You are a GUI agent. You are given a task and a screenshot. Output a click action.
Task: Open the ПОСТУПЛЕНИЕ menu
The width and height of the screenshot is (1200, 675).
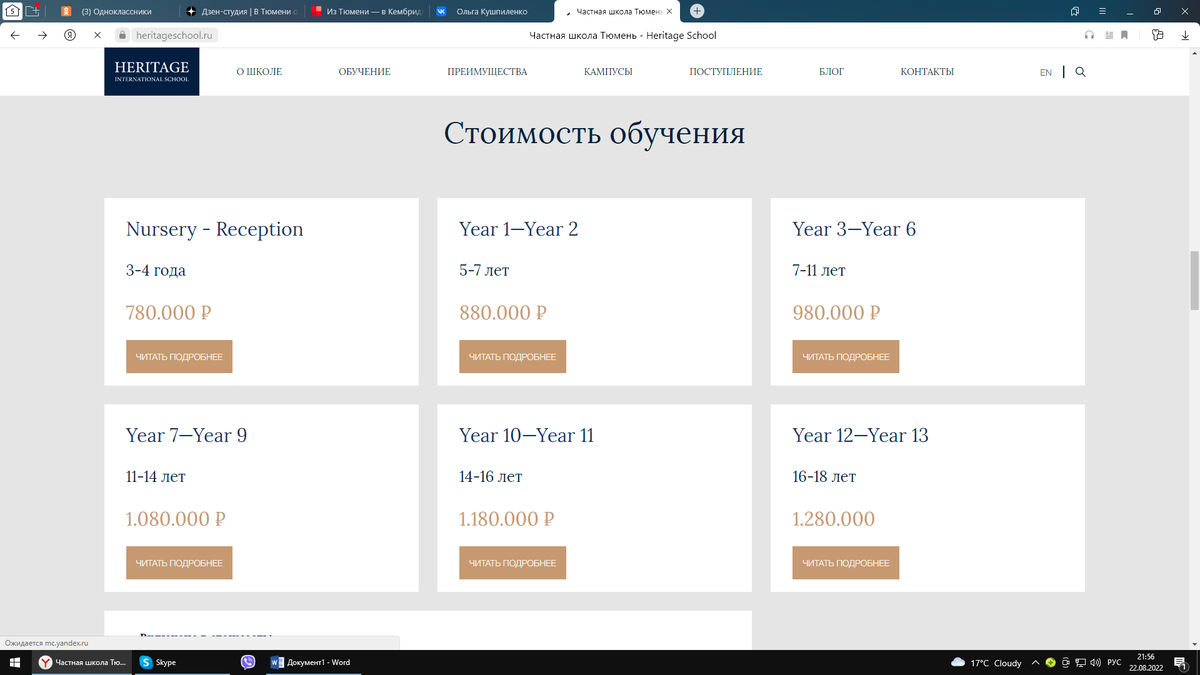726,72
